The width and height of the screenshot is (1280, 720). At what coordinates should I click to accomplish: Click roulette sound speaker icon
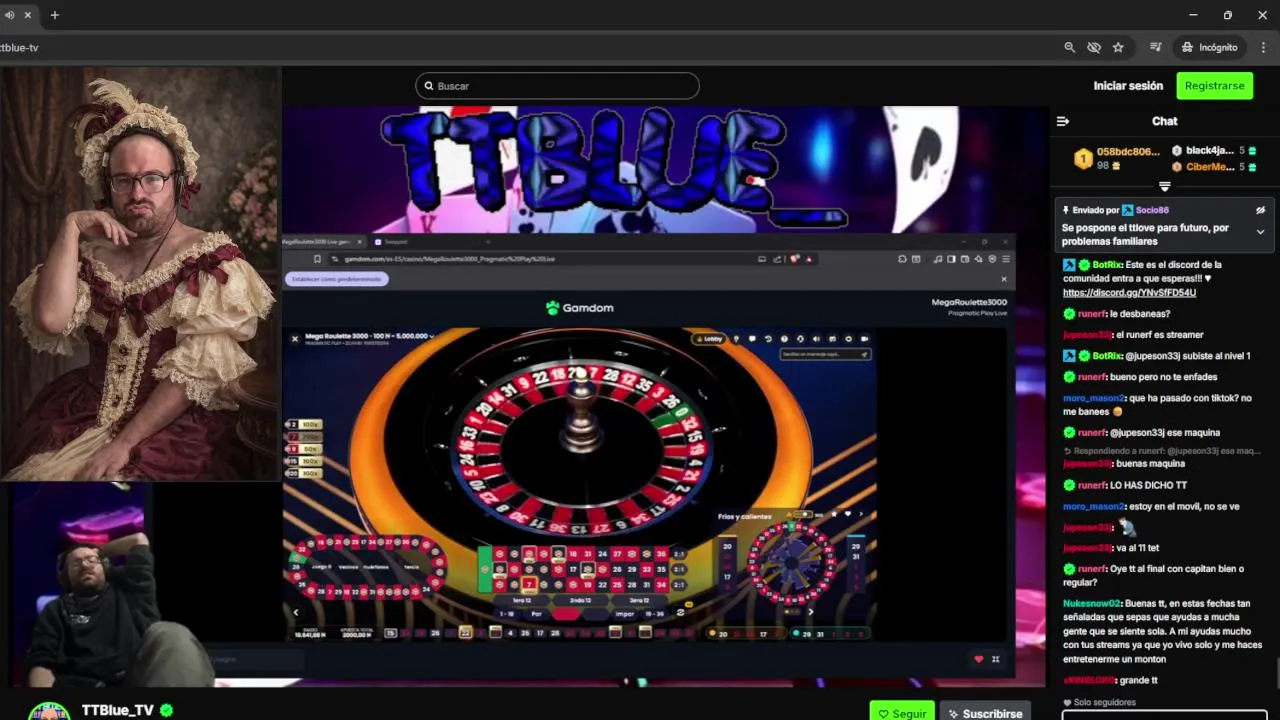tap(816, 339)
